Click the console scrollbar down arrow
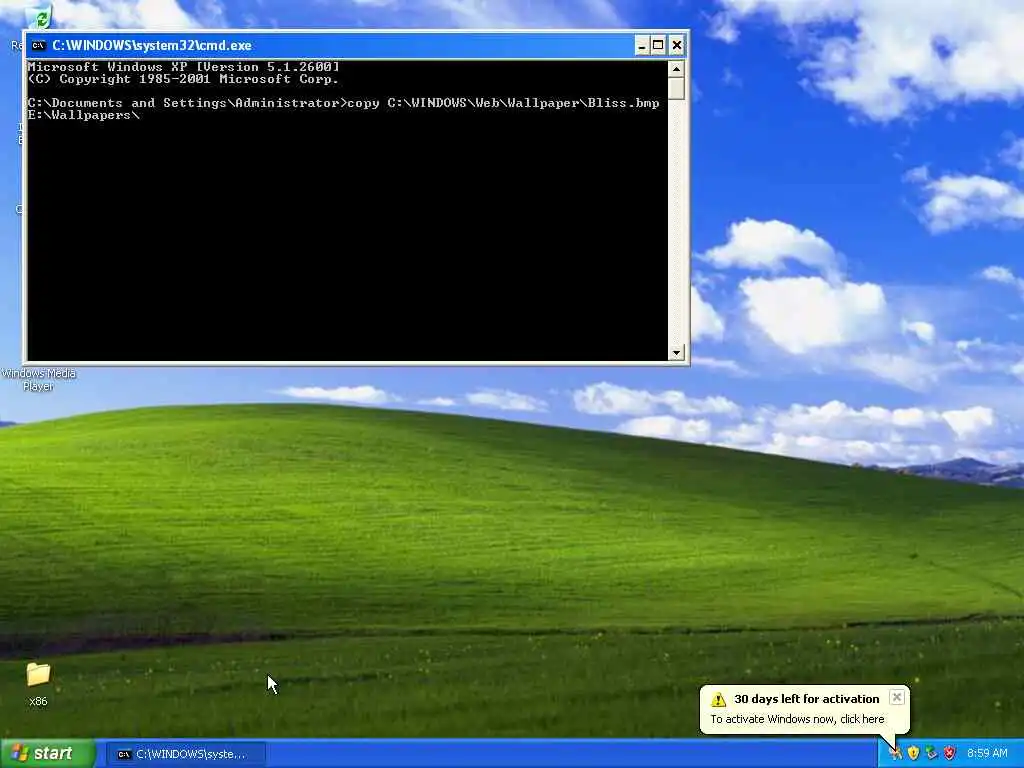This screenshot has height=768, width=1024. coord(676,353)
